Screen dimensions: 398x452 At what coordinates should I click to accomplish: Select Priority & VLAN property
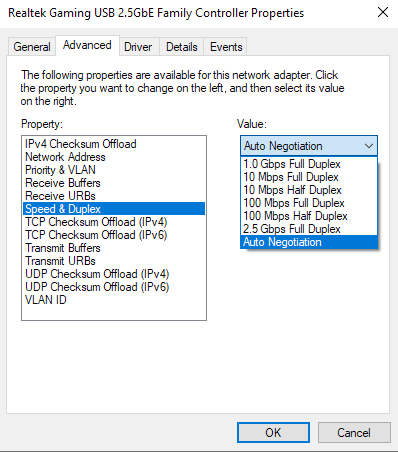114,170
